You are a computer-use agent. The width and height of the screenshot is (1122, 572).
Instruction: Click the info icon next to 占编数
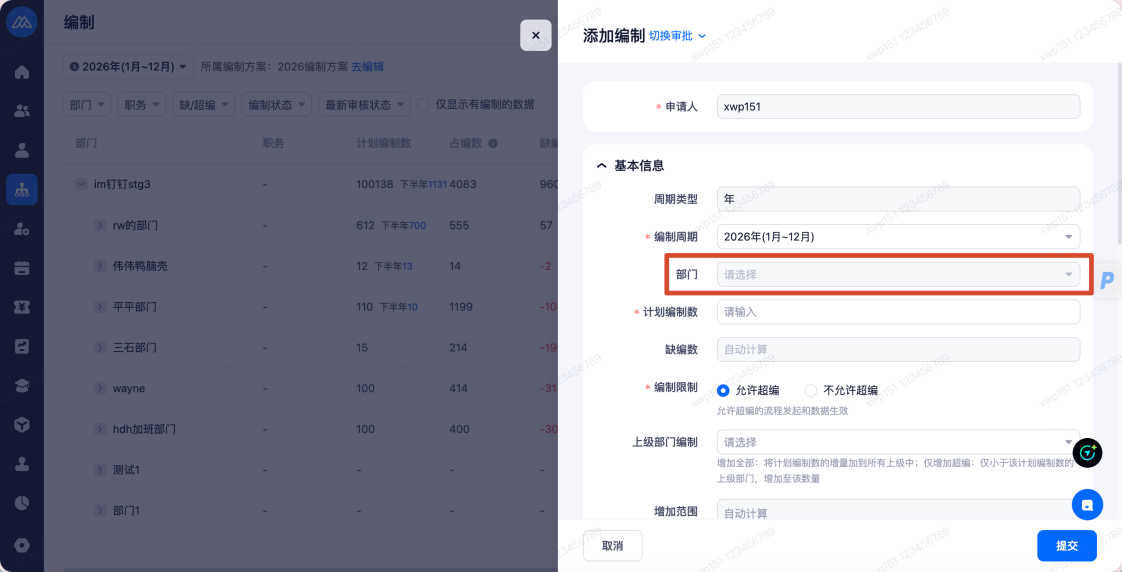492,143
